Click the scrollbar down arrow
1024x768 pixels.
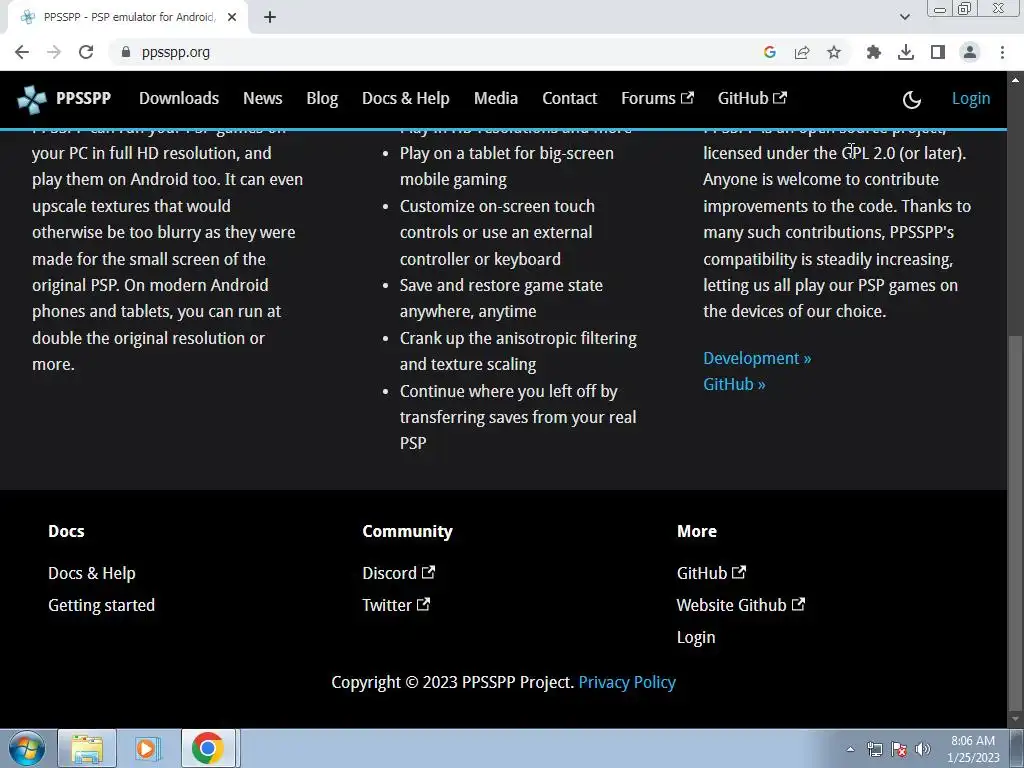click(1015, 719)
